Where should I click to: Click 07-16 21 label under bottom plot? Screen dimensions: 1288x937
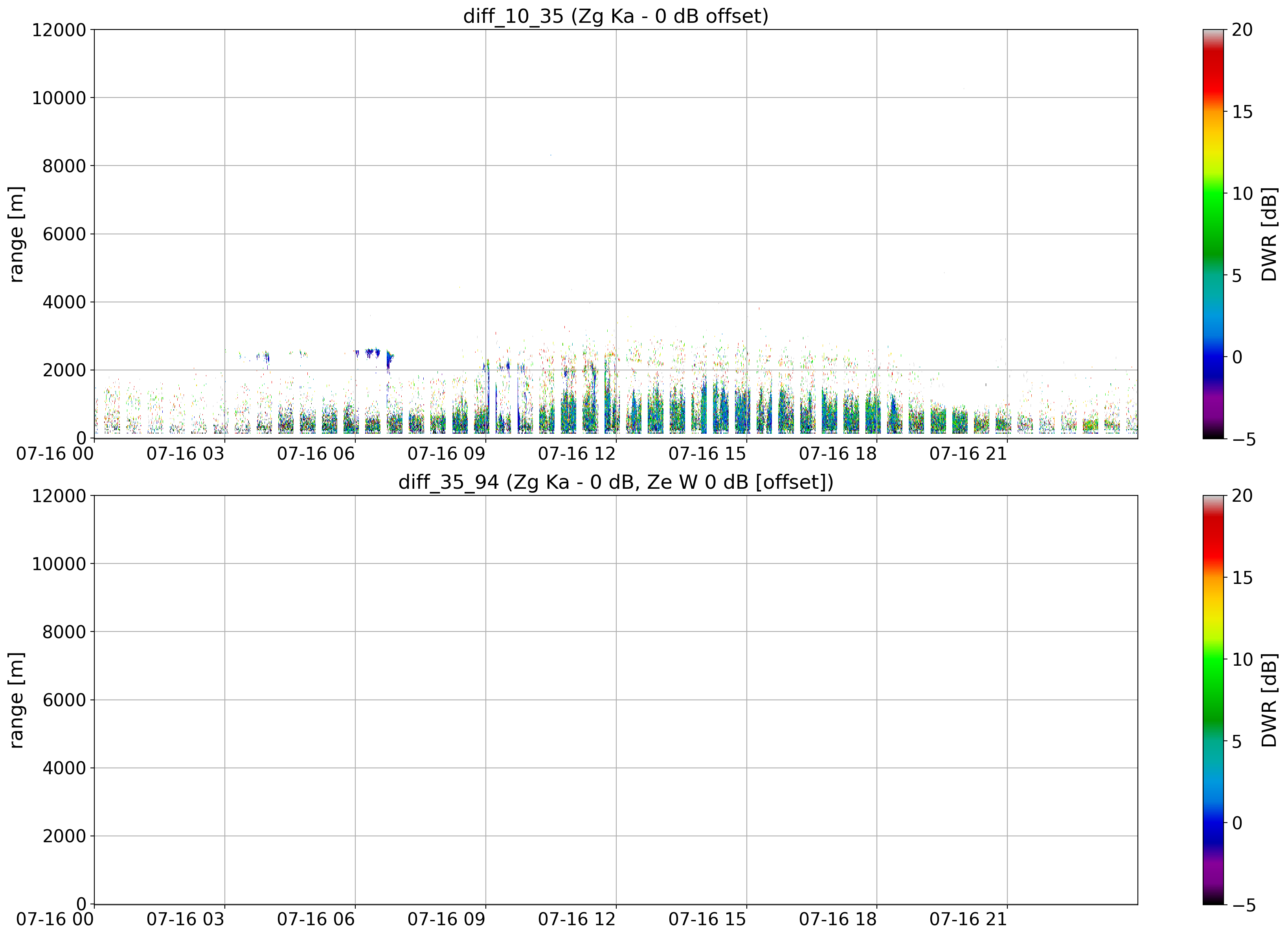coord(968,919)
